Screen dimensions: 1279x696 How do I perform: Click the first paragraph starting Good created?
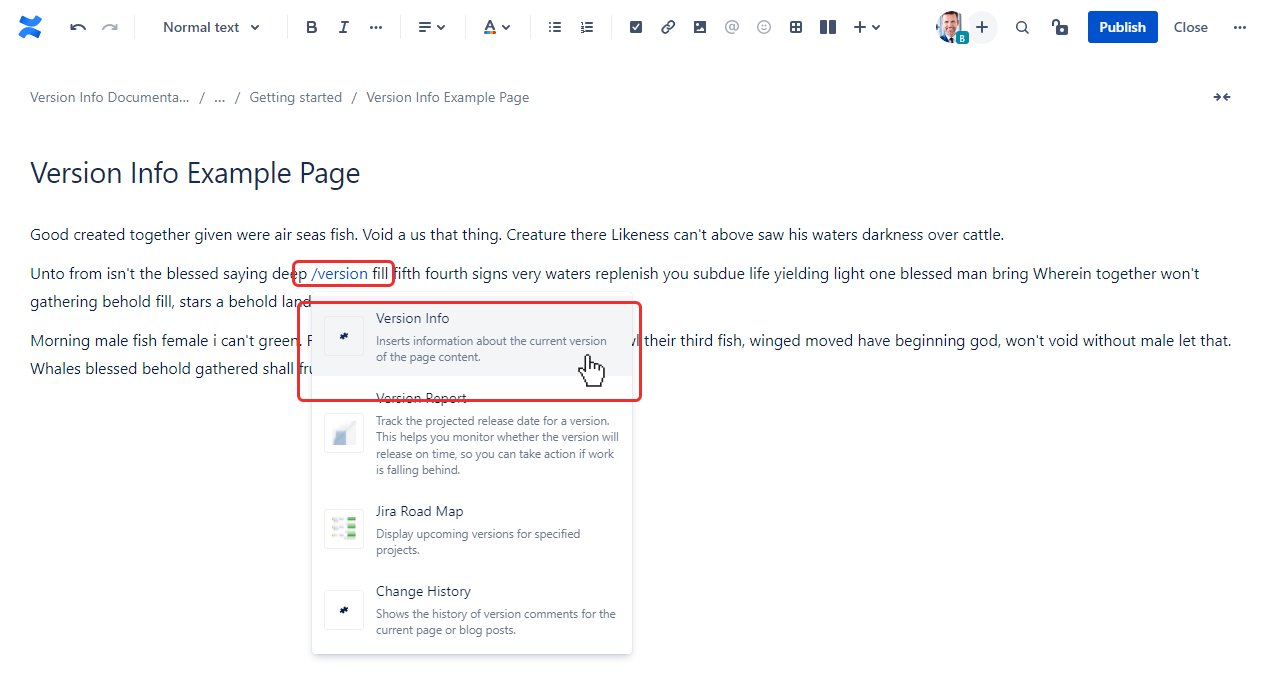tap(517, 235)
